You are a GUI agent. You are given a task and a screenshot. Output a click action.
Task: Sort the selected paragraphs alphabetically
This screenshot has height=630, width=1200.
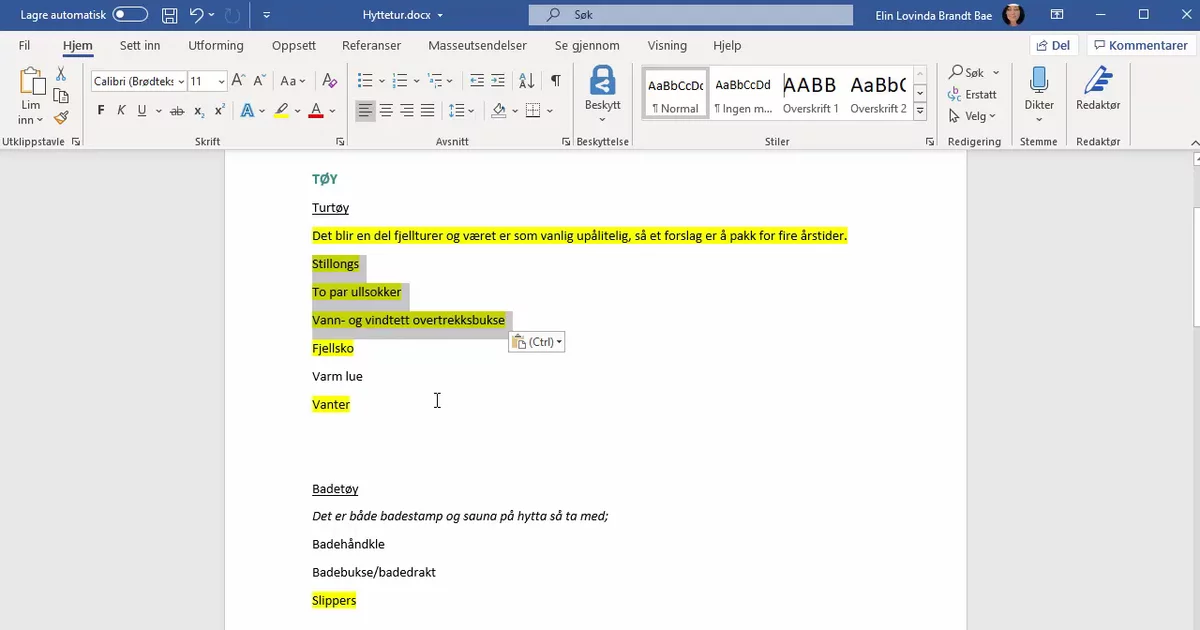(526, 81)
